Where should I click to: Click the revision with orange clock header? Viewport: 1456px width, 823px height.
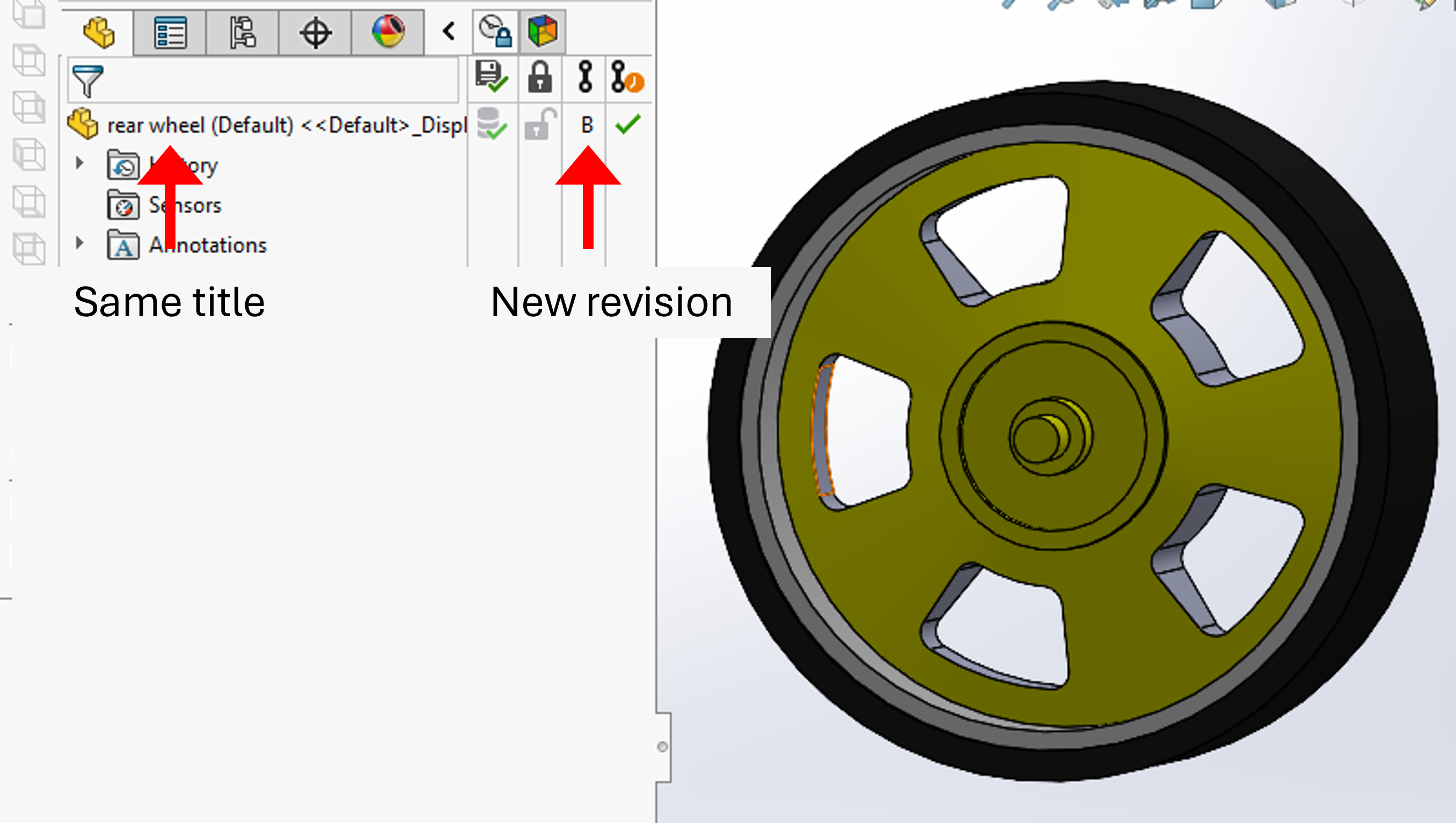pyautogui.click(x=627, y=77)
